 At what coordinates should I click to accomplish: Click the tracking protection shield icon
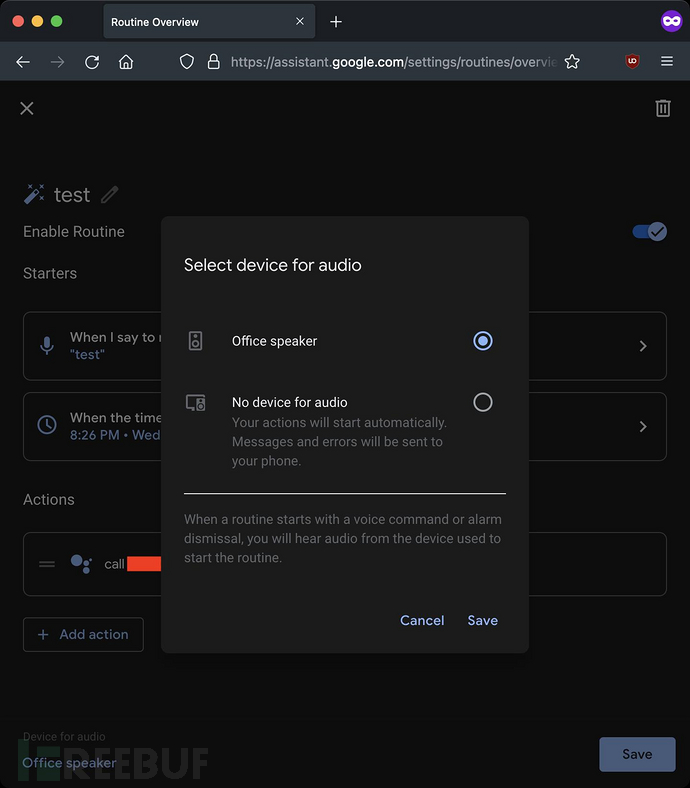coord(186,62)
